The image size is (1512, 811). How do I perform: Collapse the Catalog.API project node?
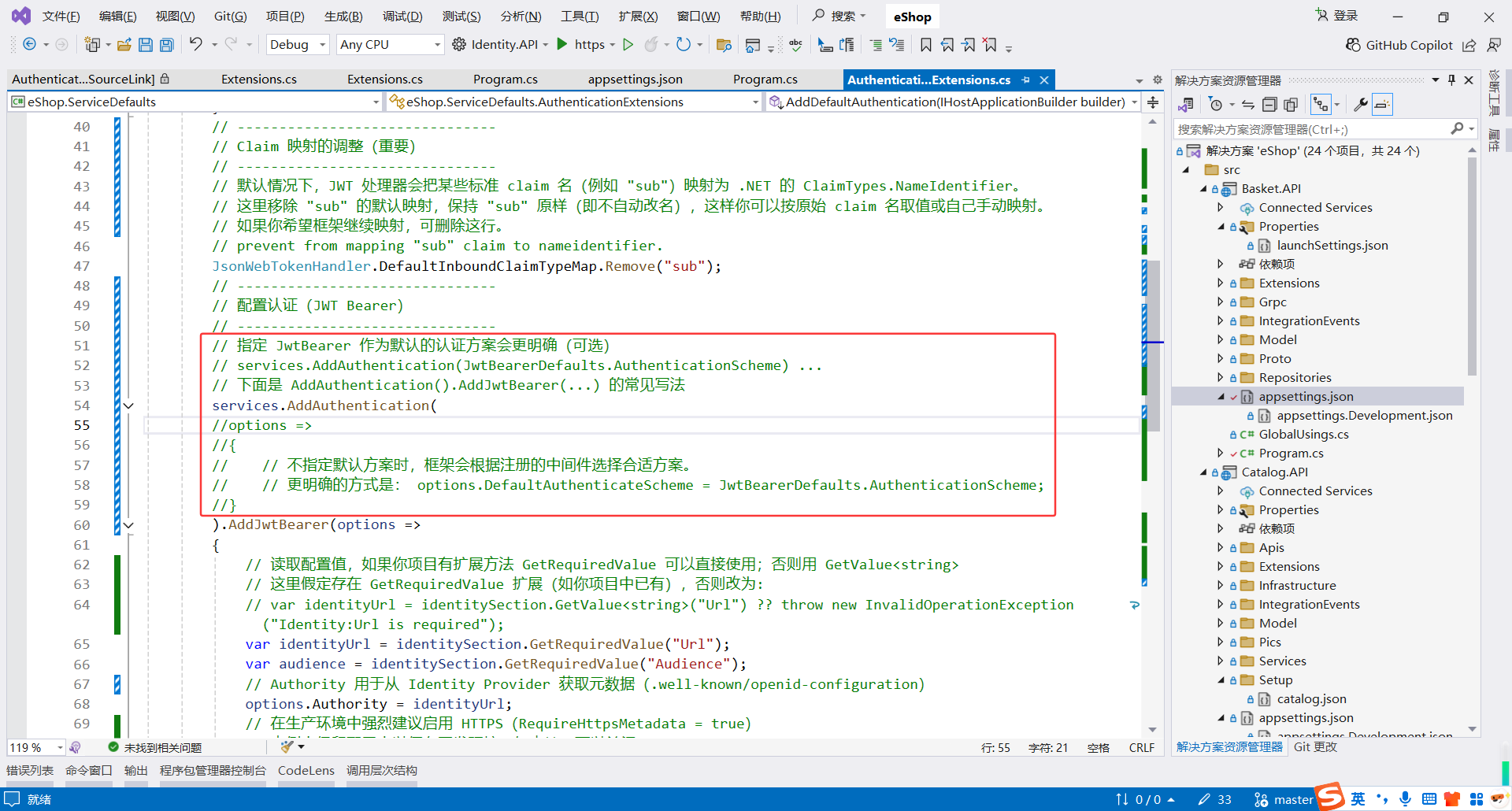1202,472
